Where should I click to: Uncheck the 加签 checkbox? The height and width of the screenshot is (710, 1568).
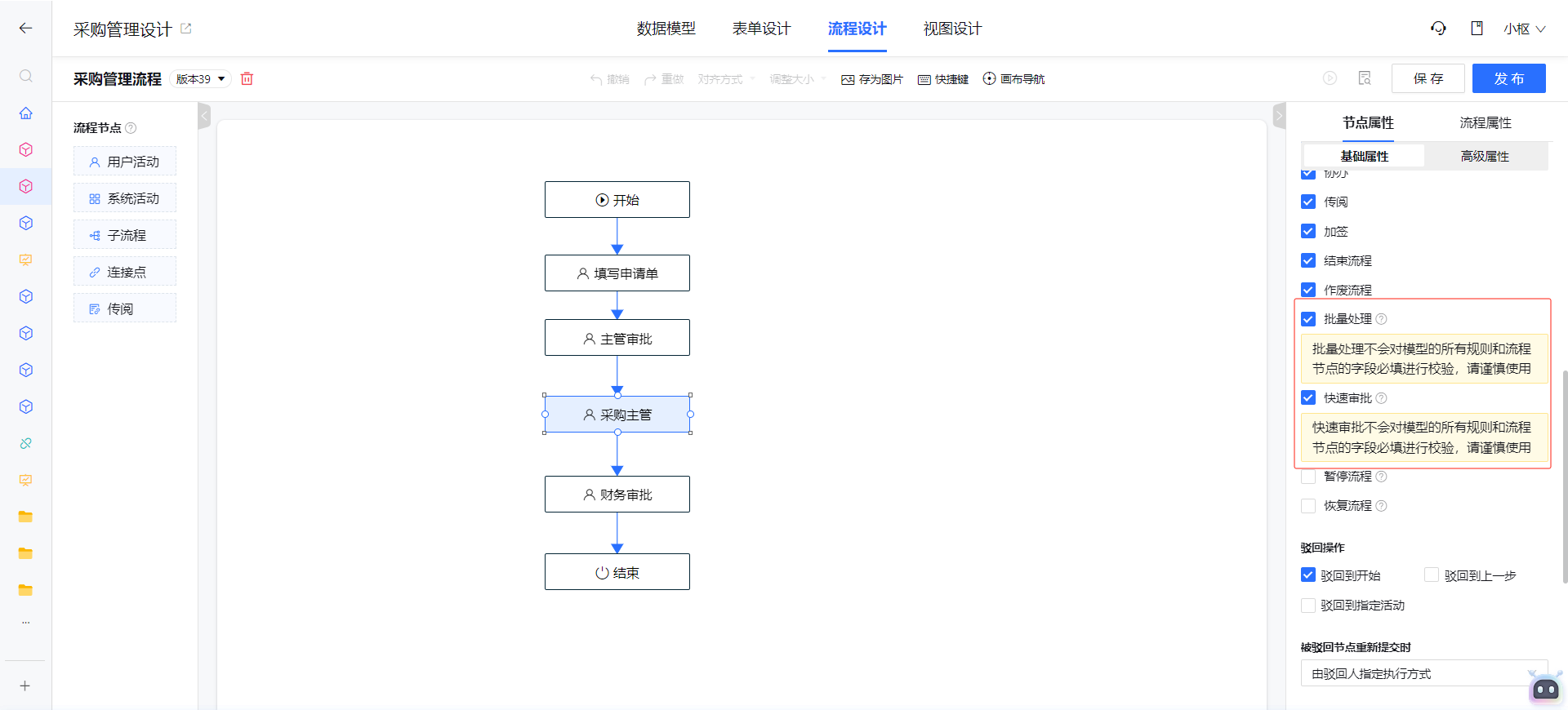click(x=1308, y=231)
